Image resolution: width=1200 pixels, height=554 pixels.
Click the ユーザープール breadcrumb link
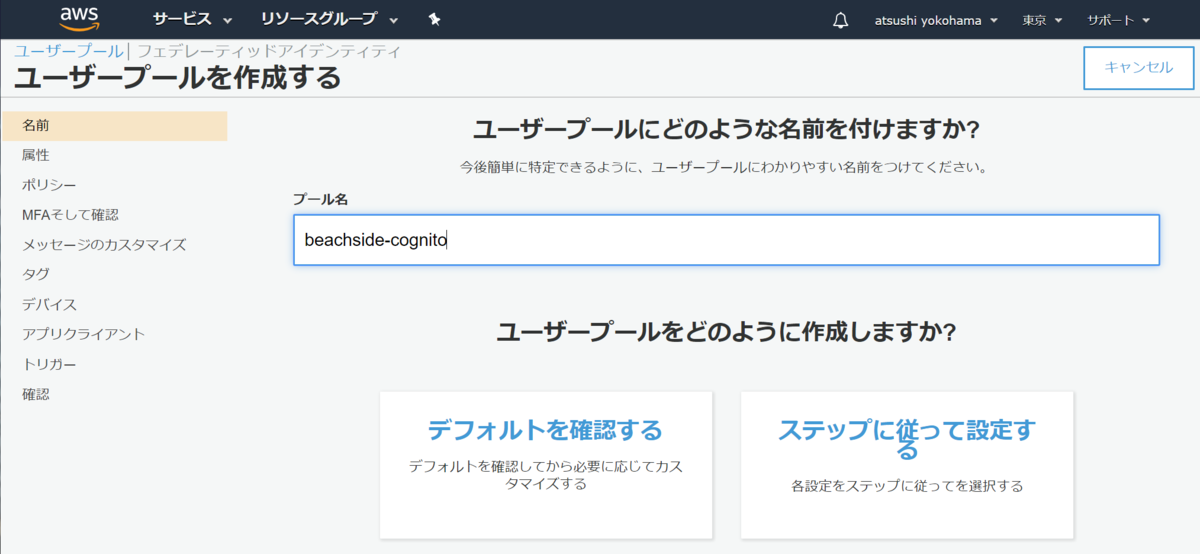[x=69, y=50]
